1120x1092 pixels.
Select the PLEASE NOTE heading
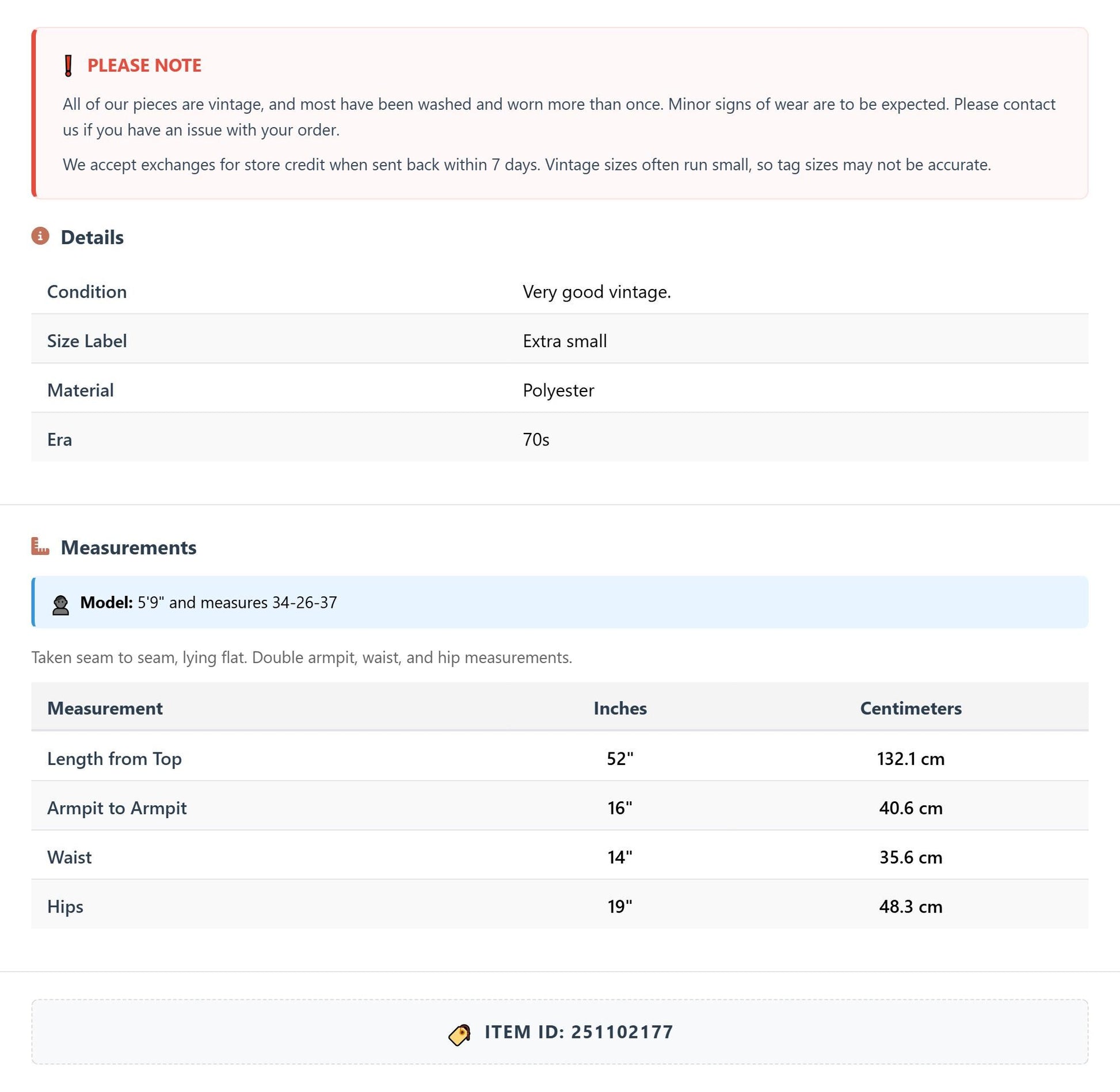click(x=144, y=65)
